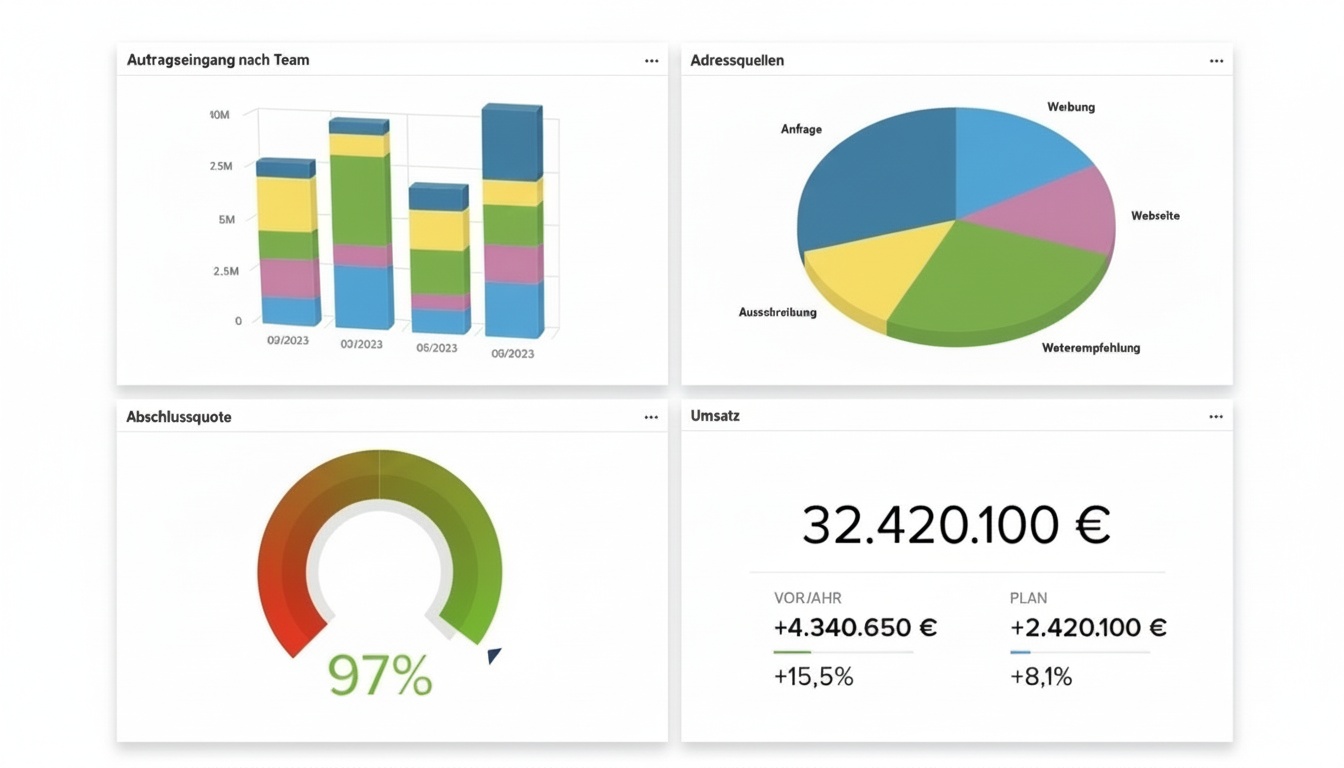This screenshot has height=768, width=1344.
Task: Click the total revenue value 32.420.100 €
Action: [x=955, y=524]
